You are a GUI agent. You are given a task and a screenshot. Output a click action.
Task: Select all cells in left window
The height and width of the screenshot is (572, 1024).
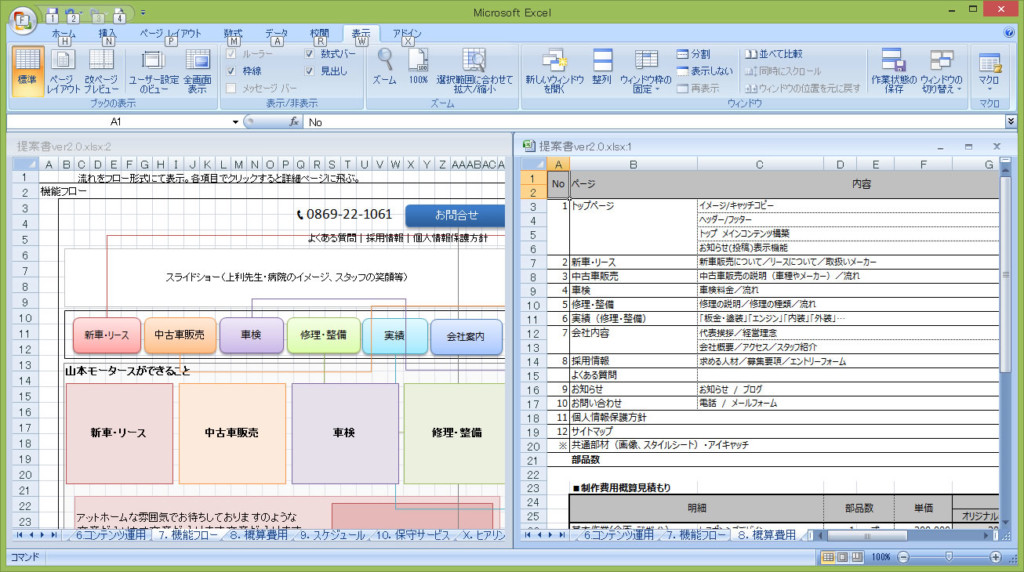coord(25,164)
